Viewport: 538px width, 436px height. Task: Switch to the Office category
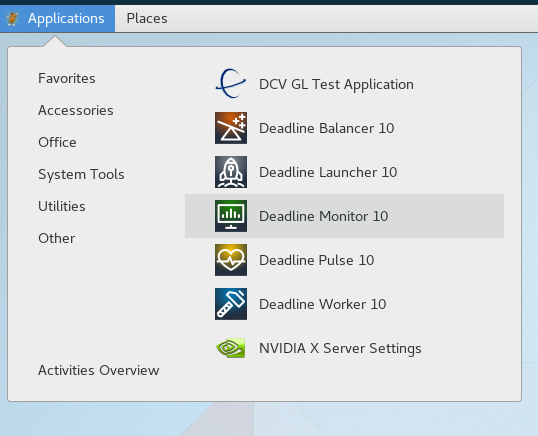pos(57,142)
